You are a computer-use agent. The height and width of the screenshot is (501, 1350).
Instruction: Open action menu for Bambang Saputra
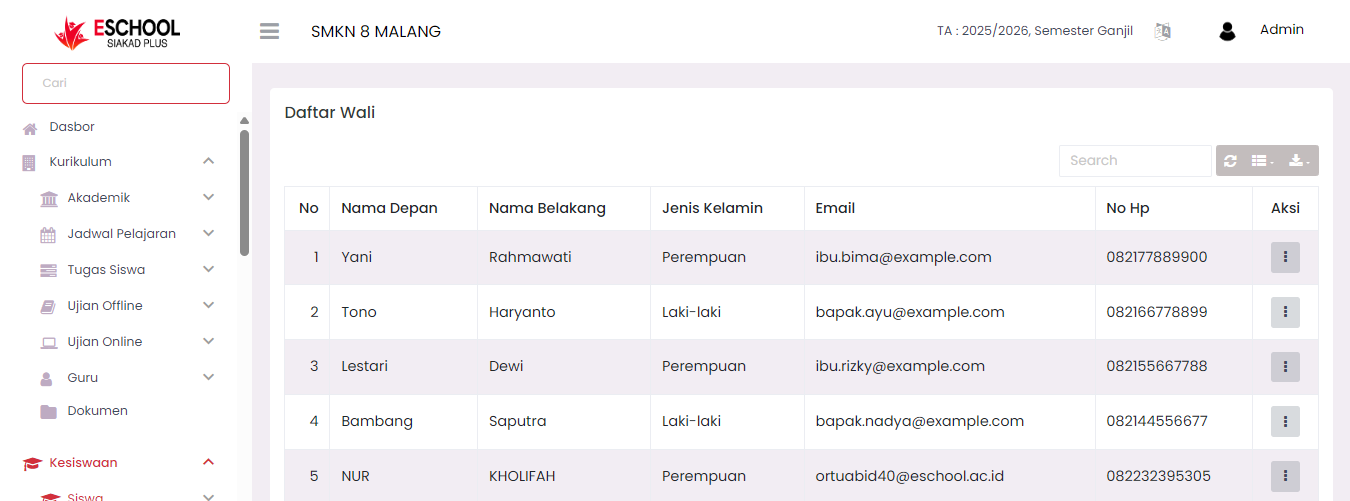pyautogui.click(x=1285, y=421)
